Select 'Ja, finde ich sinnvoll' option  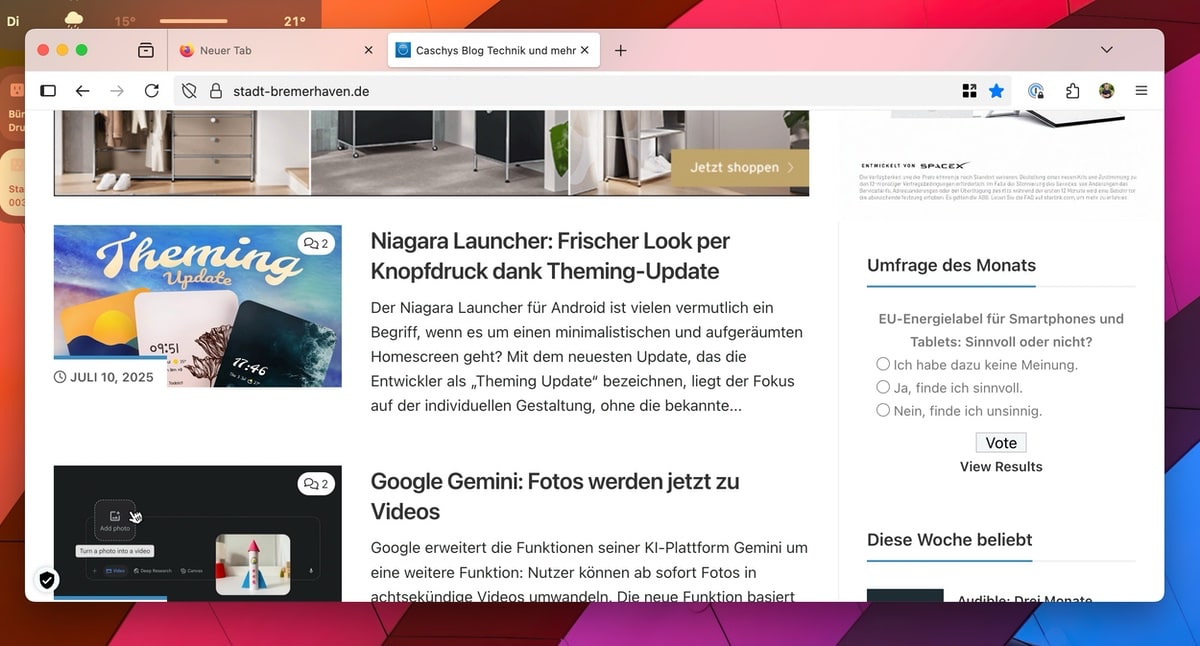(x=883, y=387)
